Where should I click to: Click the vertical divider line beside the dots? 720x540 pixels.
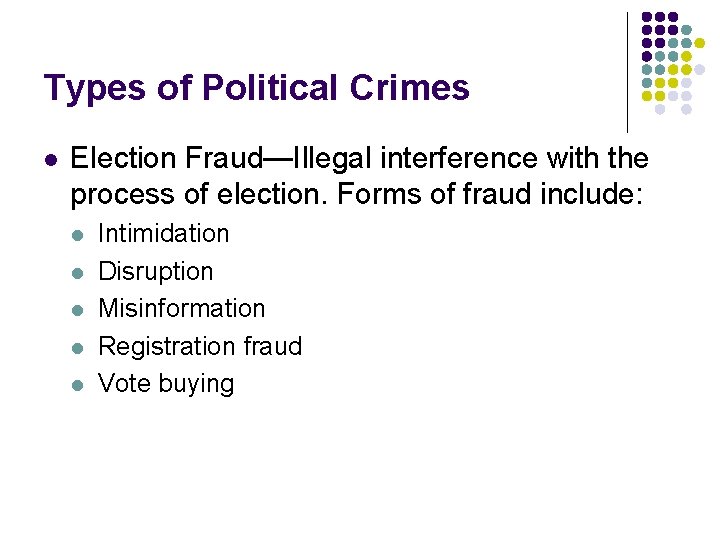(x=628, y=70)
